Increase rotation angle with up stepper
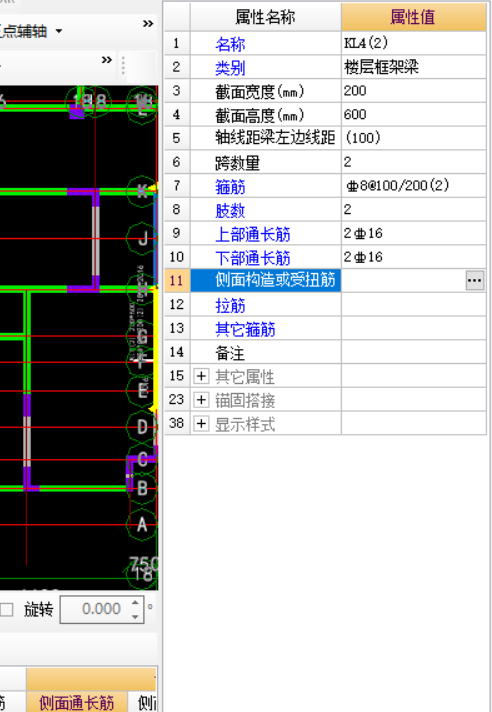 (136, 603)
